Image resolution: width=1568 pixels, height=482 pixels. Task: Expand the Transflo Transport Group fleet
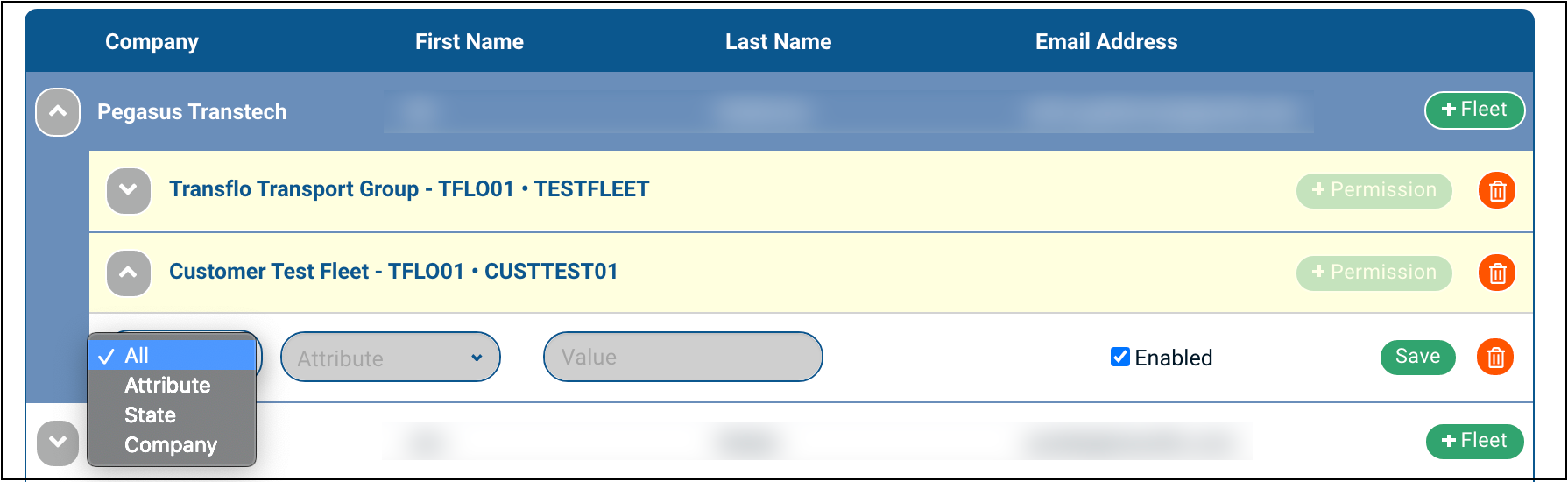tap(128, 190)
